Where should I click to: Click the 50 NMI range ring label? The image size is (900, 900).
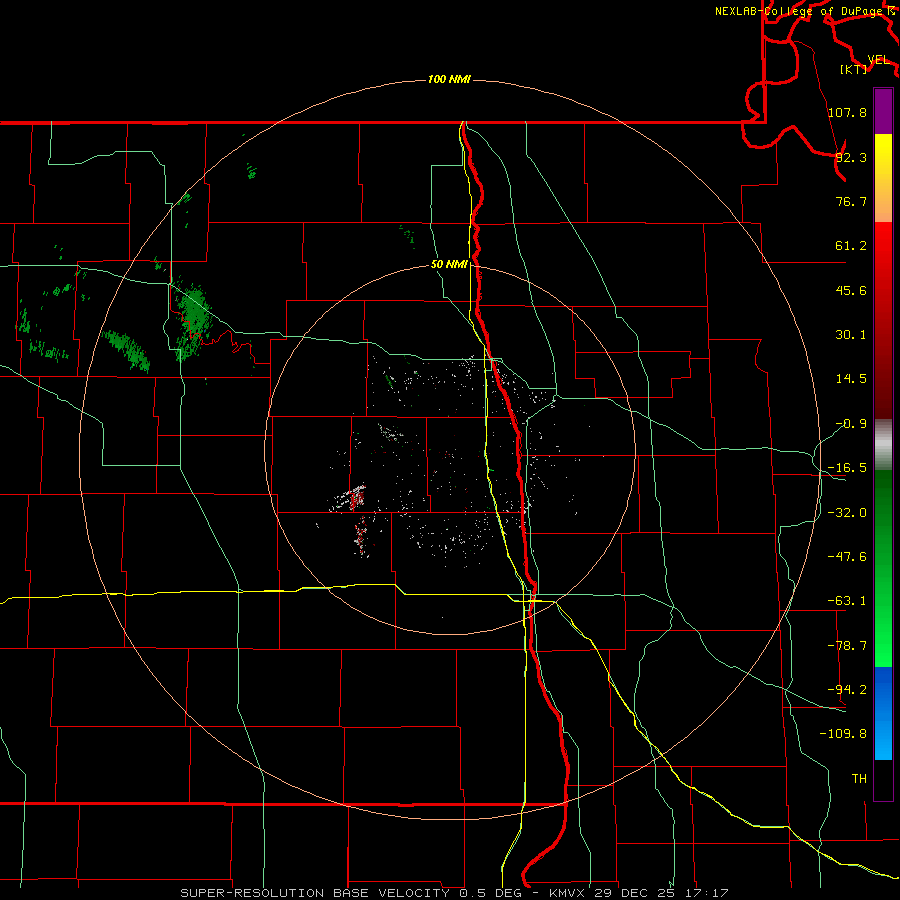449,264
